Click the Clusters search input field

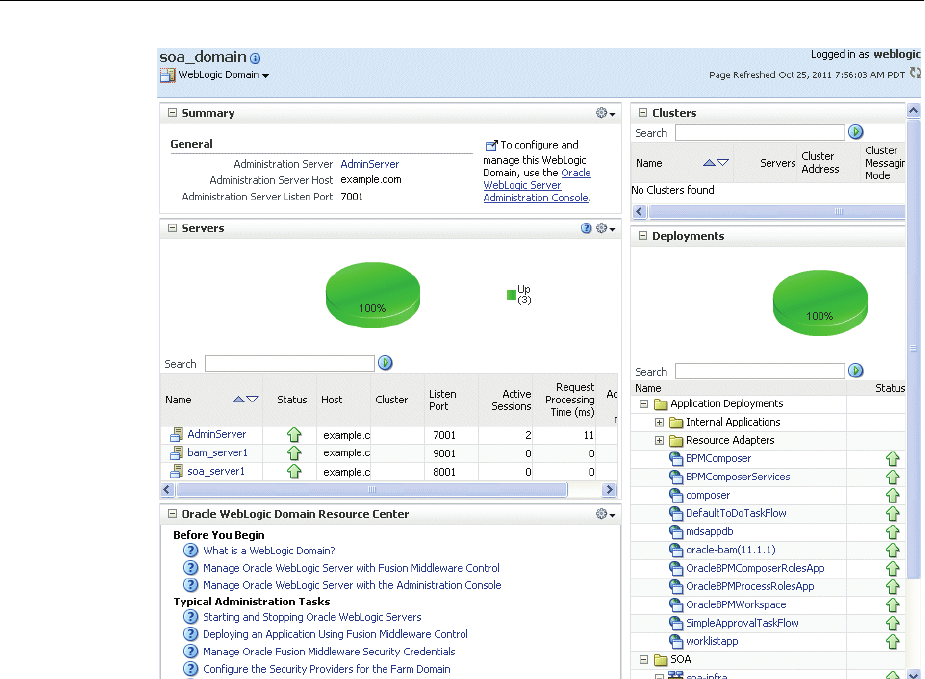point(760,132)
